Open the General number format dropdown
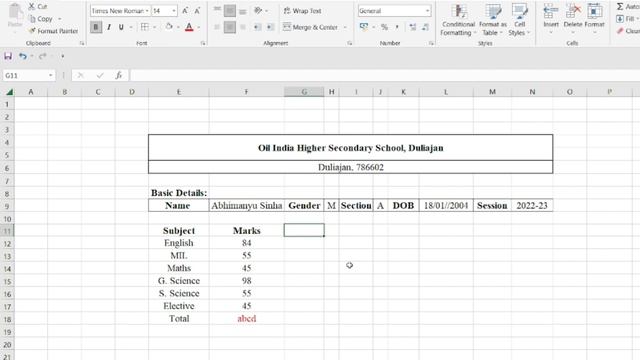The image size is (640, 360). pyautogui.click(x=427, y=11)
